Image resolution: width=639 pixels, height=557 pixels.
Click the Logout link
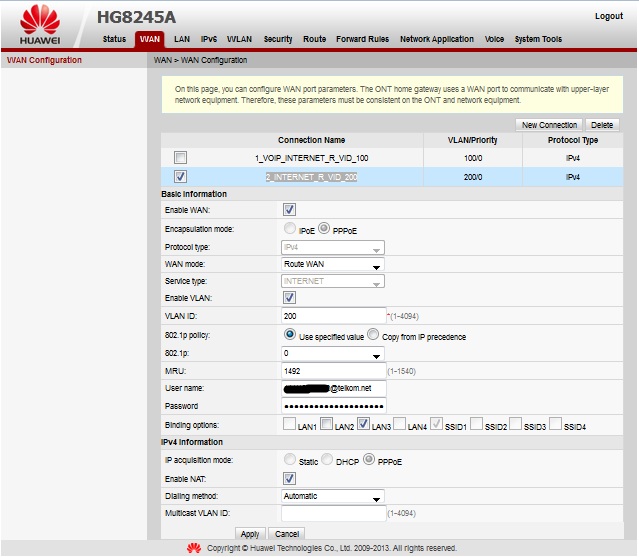coord(609,16)
